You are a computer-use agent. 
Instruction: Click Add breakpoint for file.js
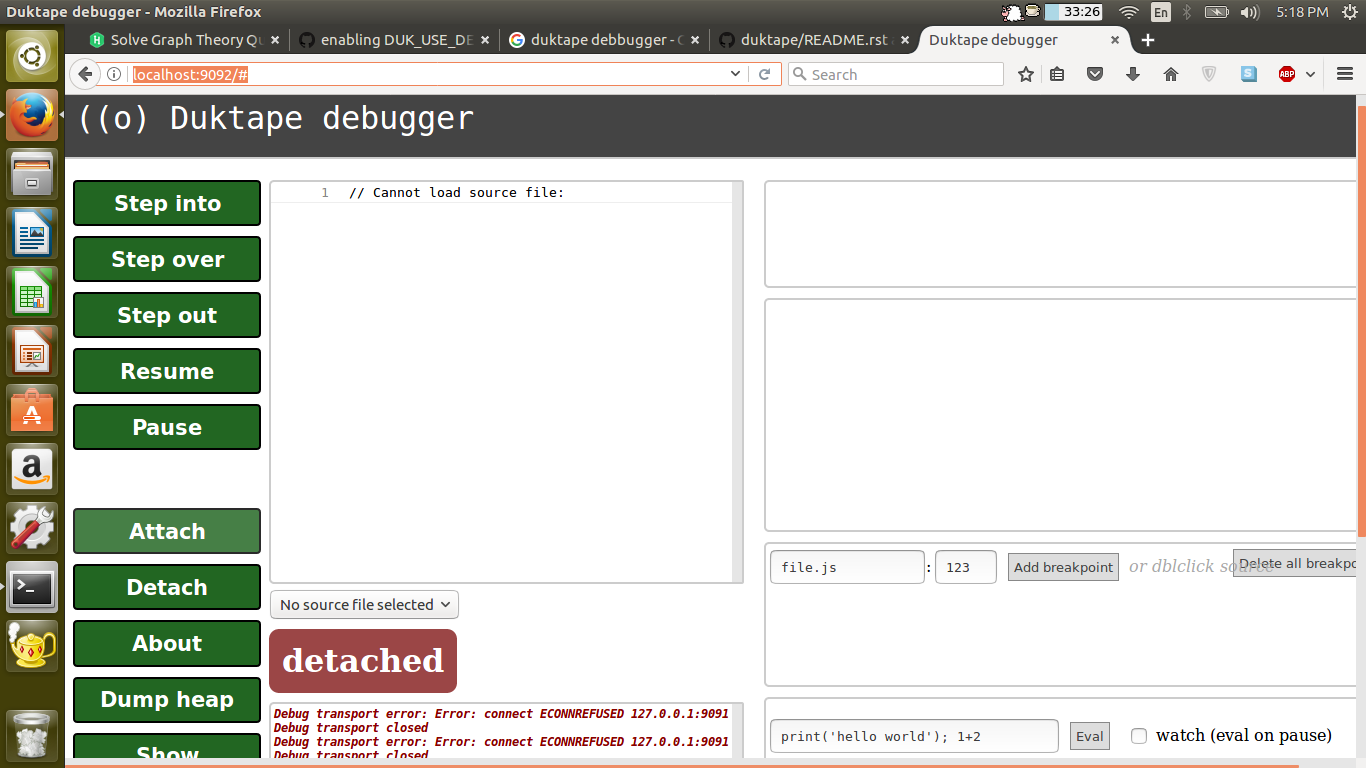[x=1063, y=566]
